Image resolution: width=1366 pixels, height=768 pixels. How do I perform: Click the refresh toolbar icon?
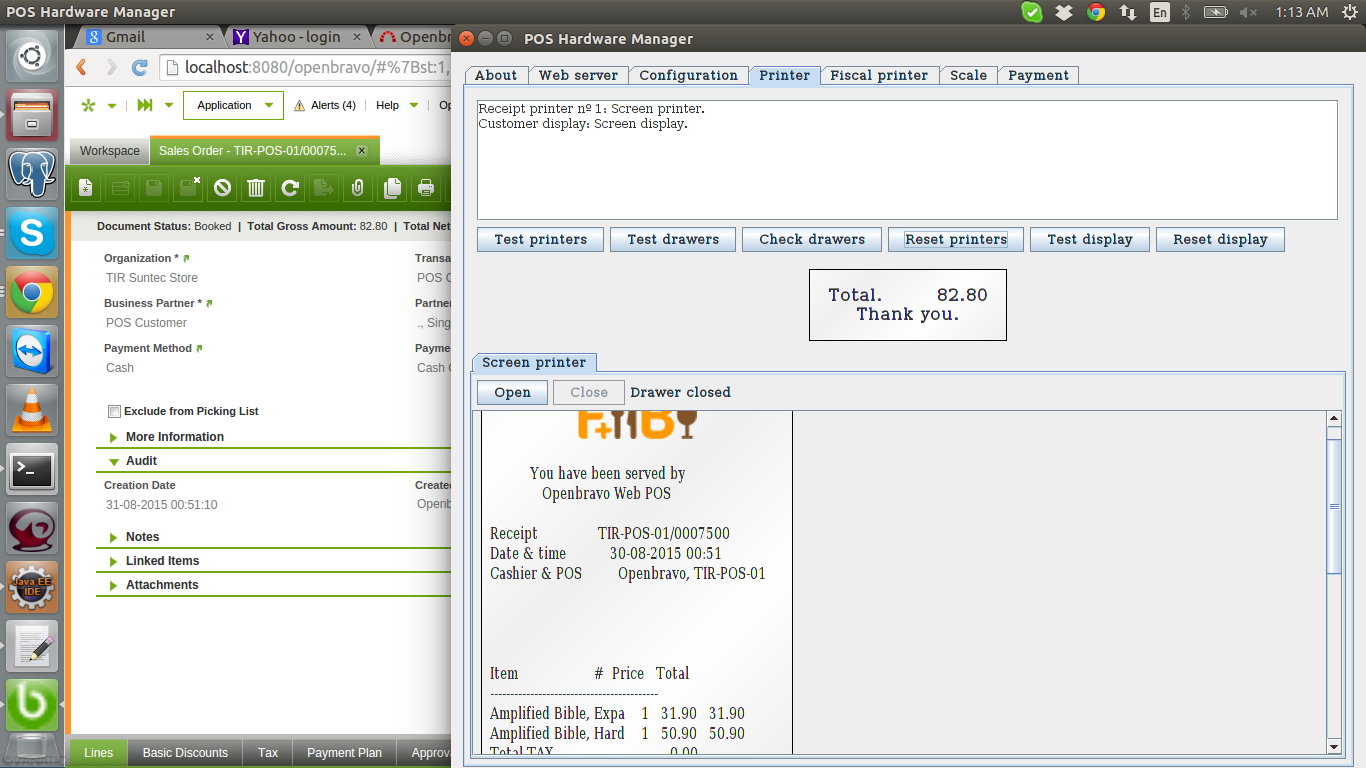point(290,187)
